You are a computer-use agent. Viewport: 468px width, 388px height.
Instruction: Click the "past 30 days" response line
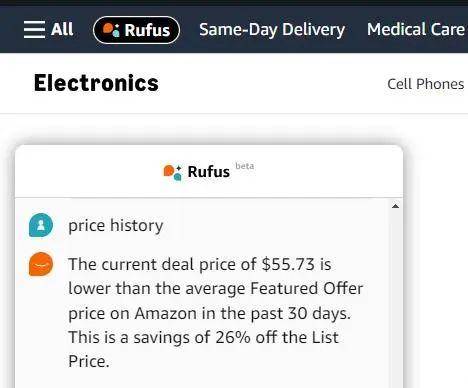click(x=209, y=313)
